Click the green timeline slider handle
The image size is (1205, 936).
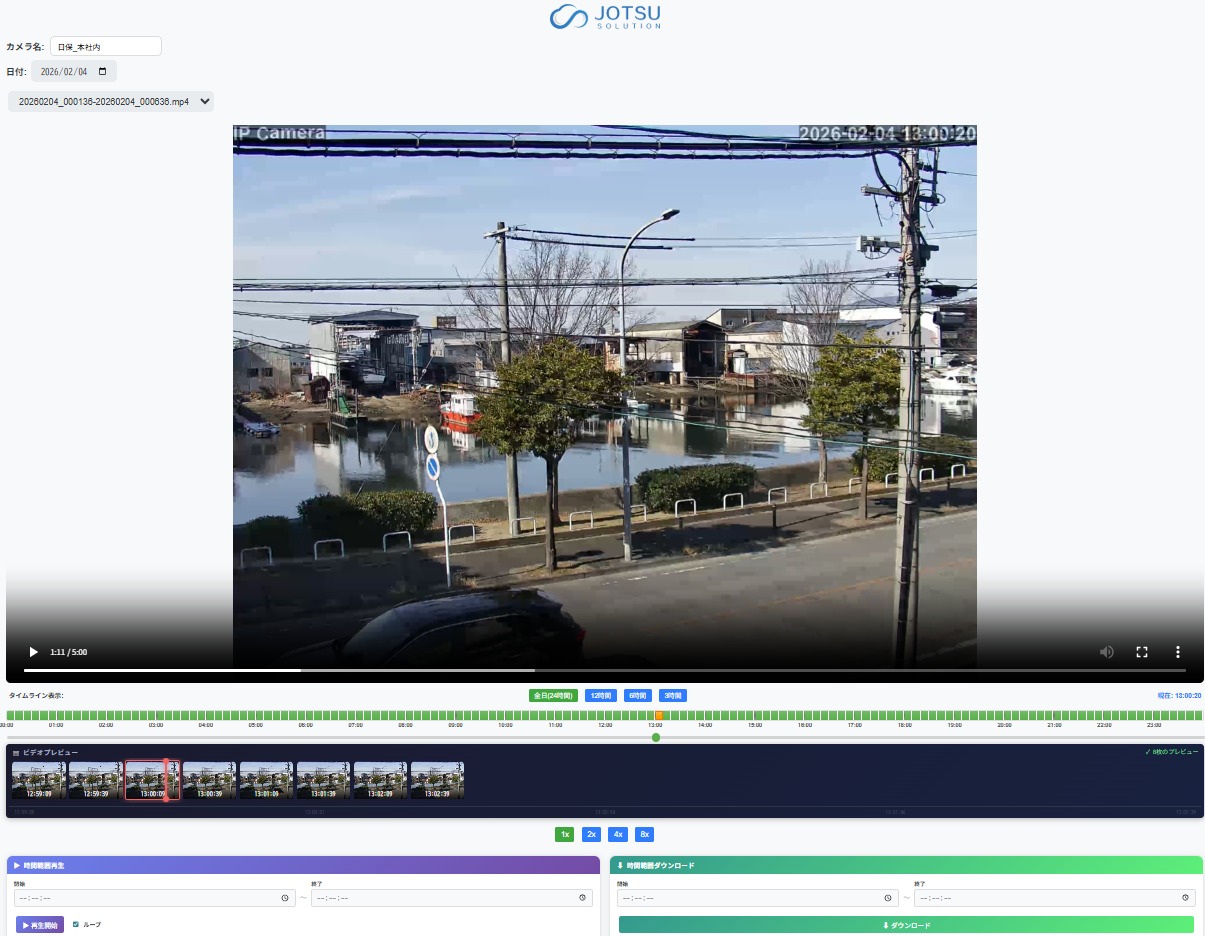[x=656, y=738]
